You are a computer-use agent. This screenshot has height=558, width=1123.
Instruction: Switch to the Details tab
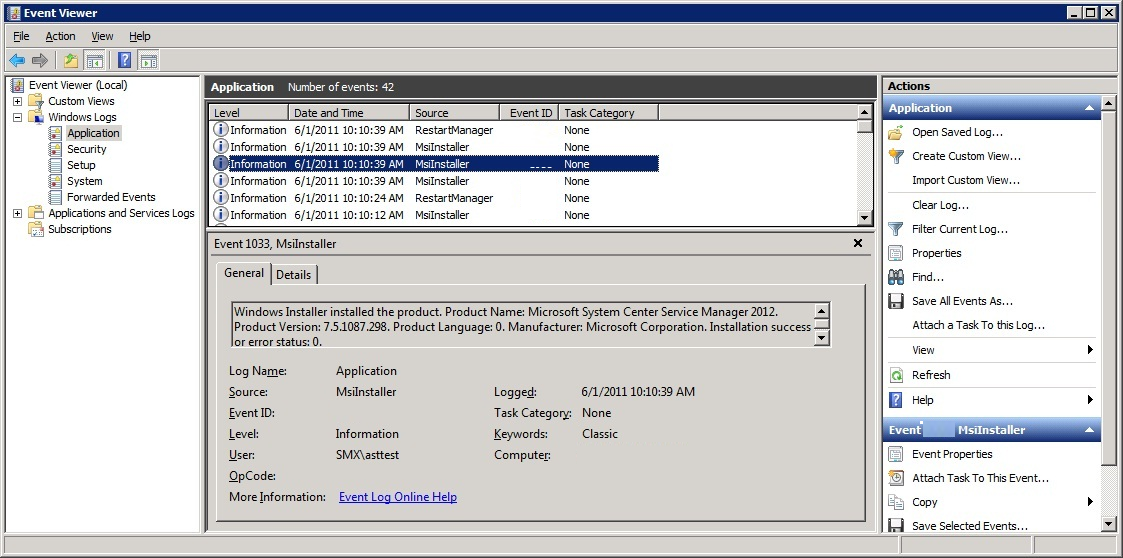(294, 274)
